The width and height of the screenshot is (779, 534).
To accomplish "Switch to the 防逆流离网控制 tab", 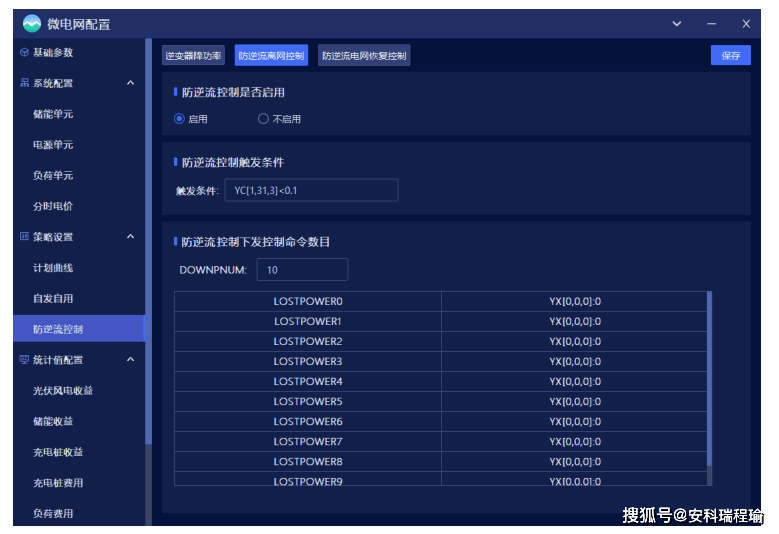I will tap(271, 56).
